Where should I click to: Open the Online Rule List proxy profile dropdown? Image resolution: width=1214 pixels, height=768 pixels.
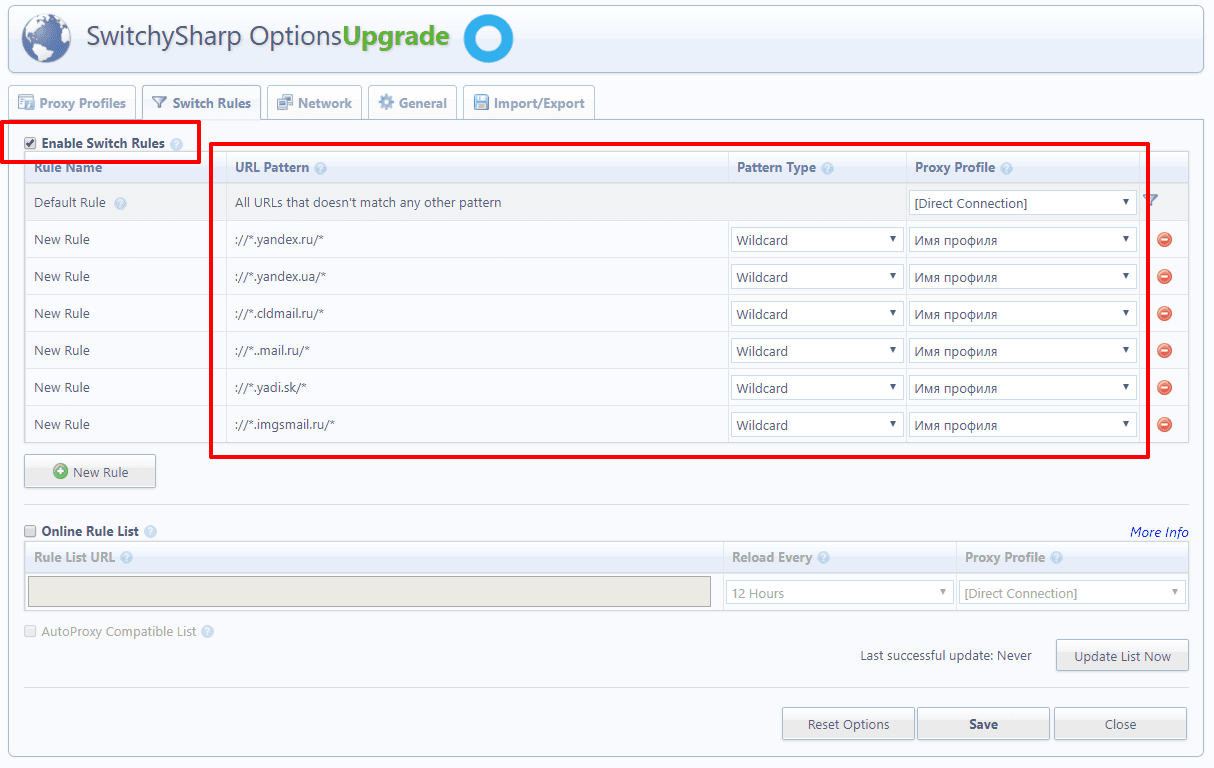tap(1072, 593)
